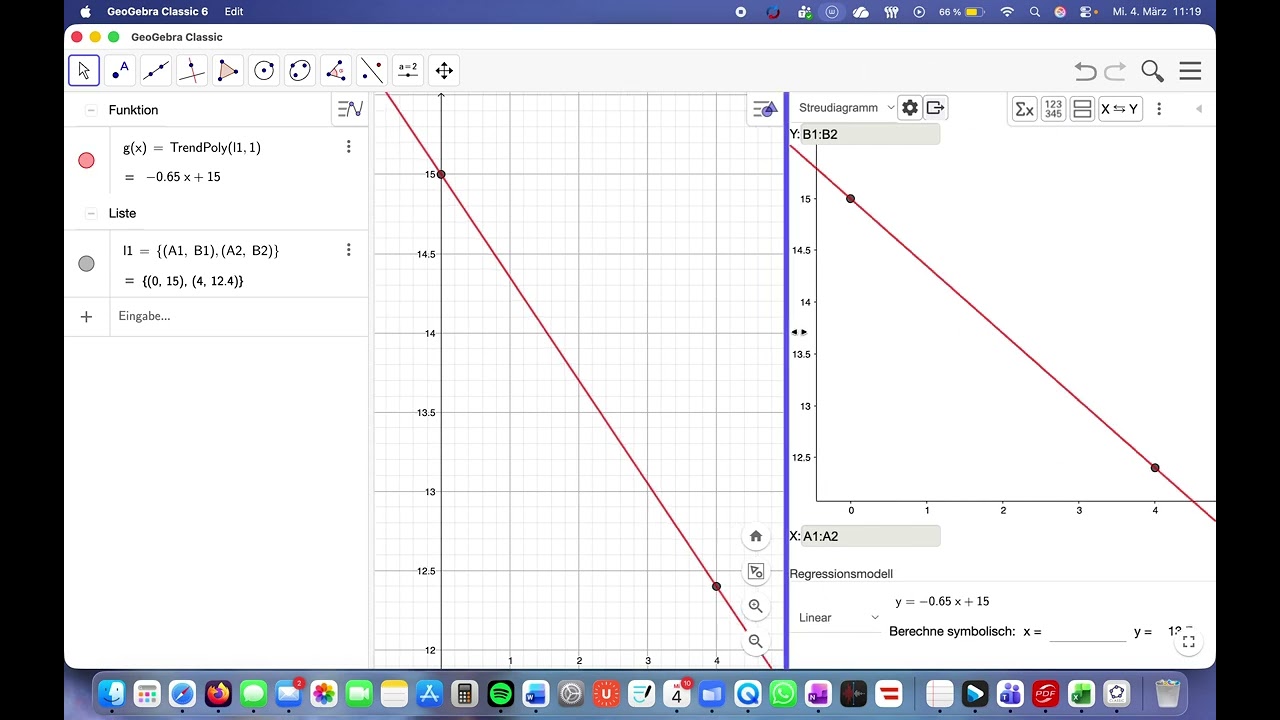Reset graphics view with the home button
1280x720 pixels.
click(756, 536)
